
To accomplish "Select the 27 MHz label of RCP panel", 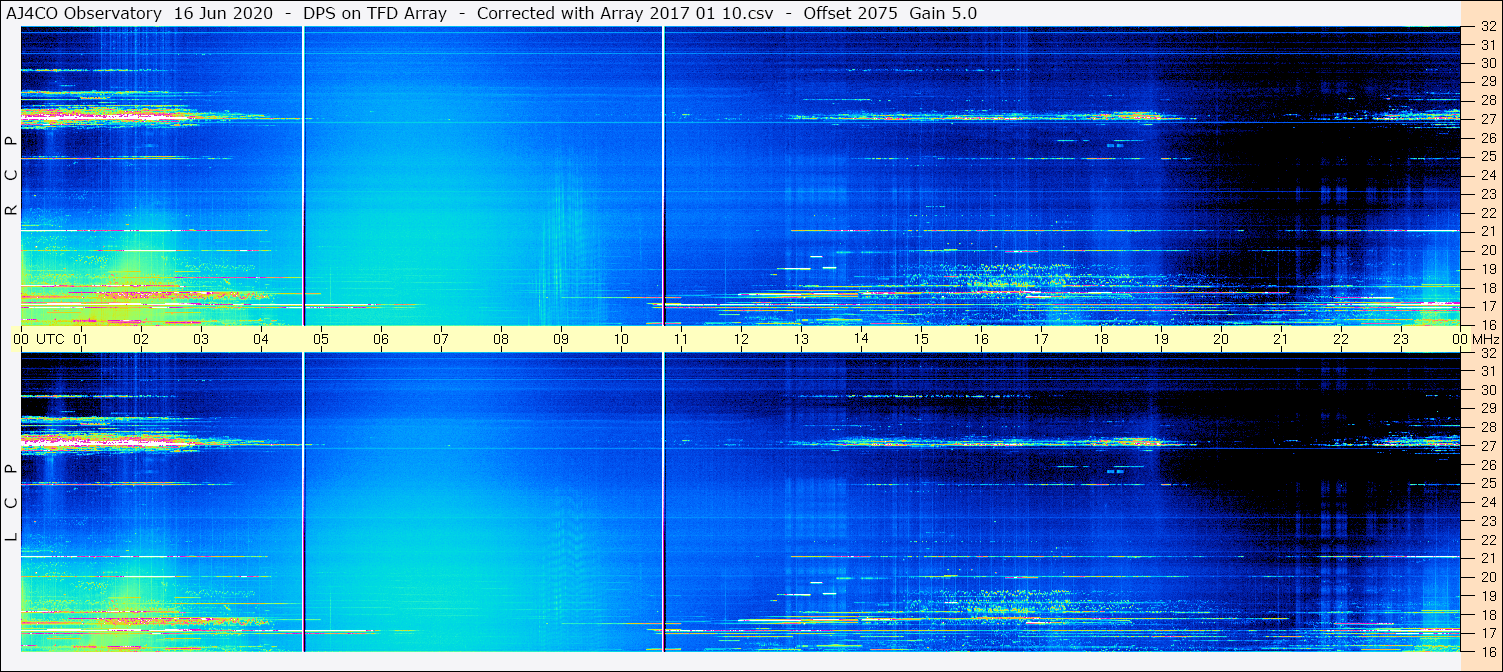I will point(1488,119).
